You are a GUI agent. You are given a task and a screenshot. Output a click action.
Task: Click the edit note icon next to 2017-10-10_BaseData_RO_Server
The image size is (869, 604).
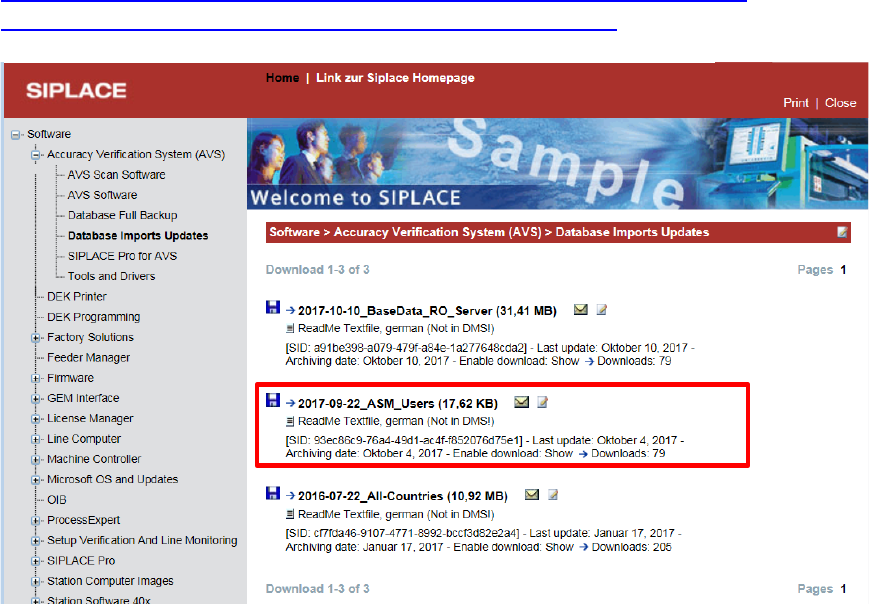click(601, 310)
